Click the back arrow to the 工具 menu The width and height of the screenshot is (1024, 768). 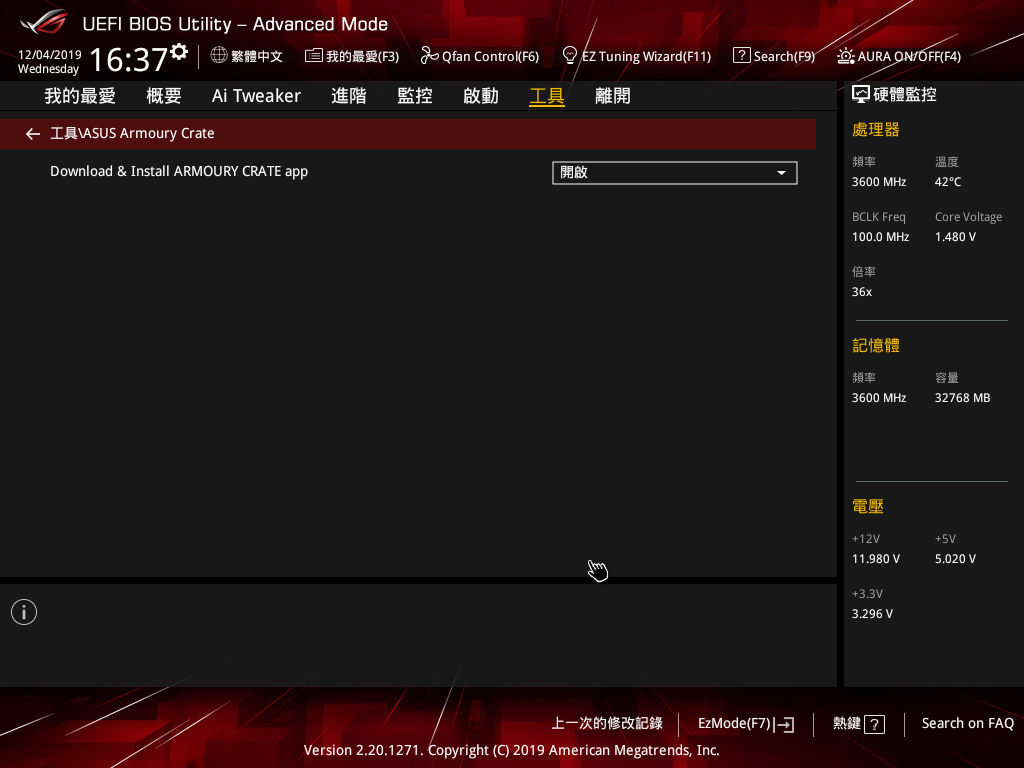click(33, 134)
